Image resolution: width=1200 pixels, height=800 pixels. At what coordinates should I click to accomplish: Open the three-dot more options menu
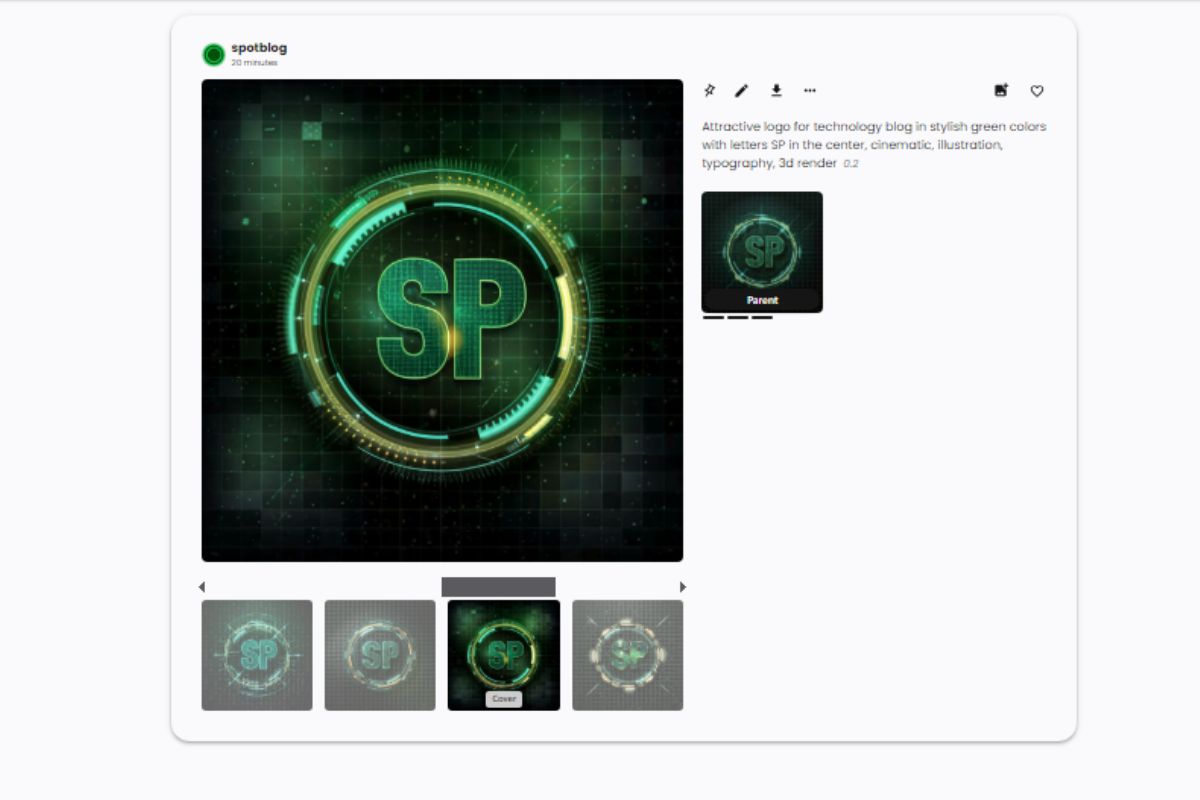pos(810,91)
